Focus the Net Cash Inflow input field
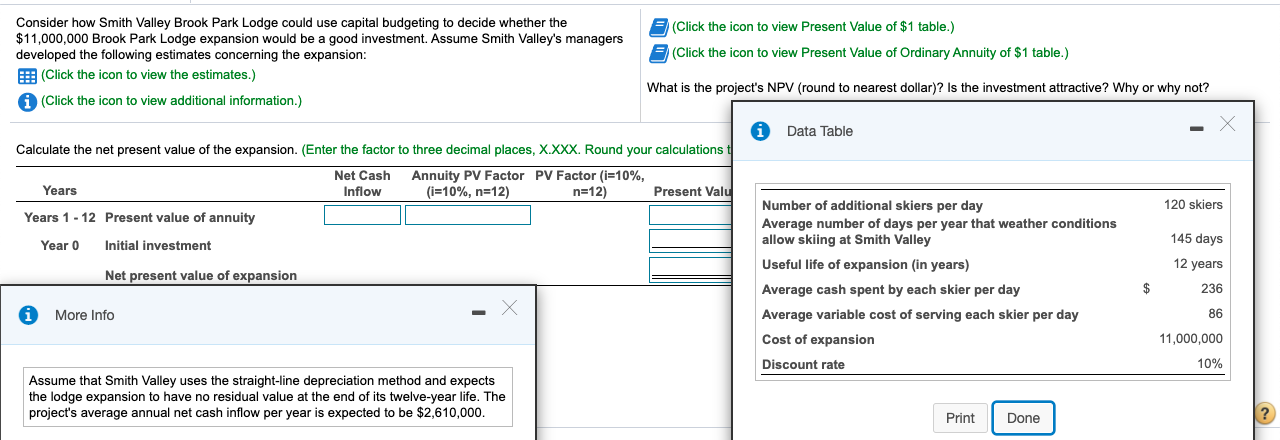 [362, 215]
